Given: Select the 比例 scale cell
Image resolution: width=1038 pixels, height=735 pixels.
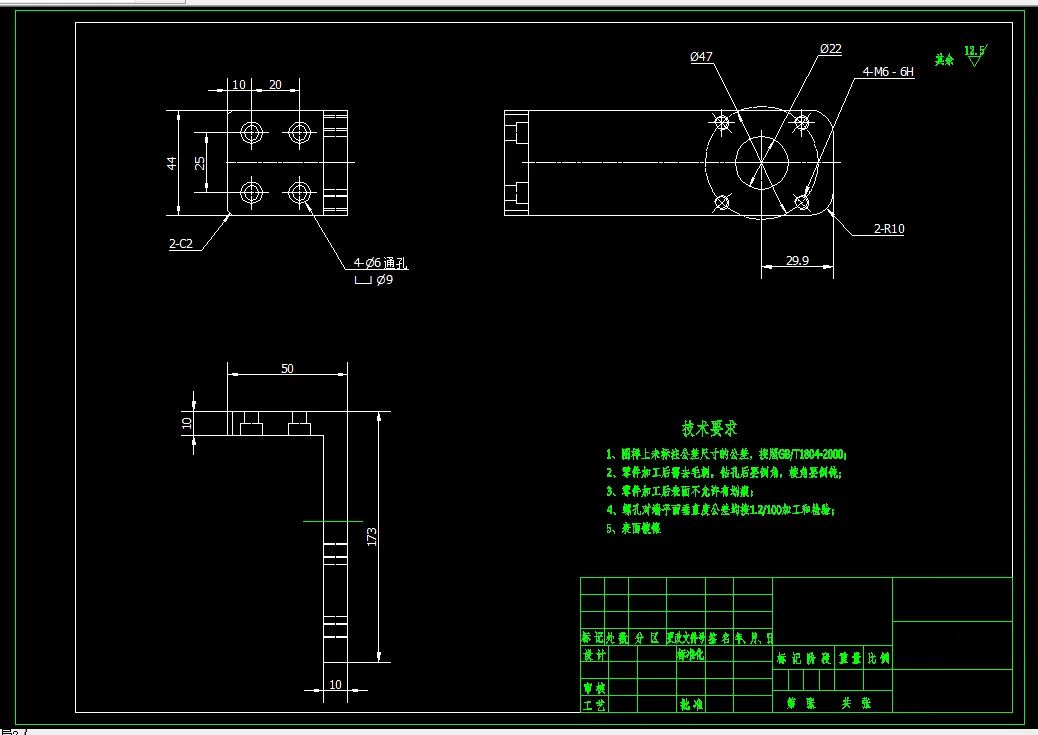Looking at the screenshot, I should pos(878,658).
